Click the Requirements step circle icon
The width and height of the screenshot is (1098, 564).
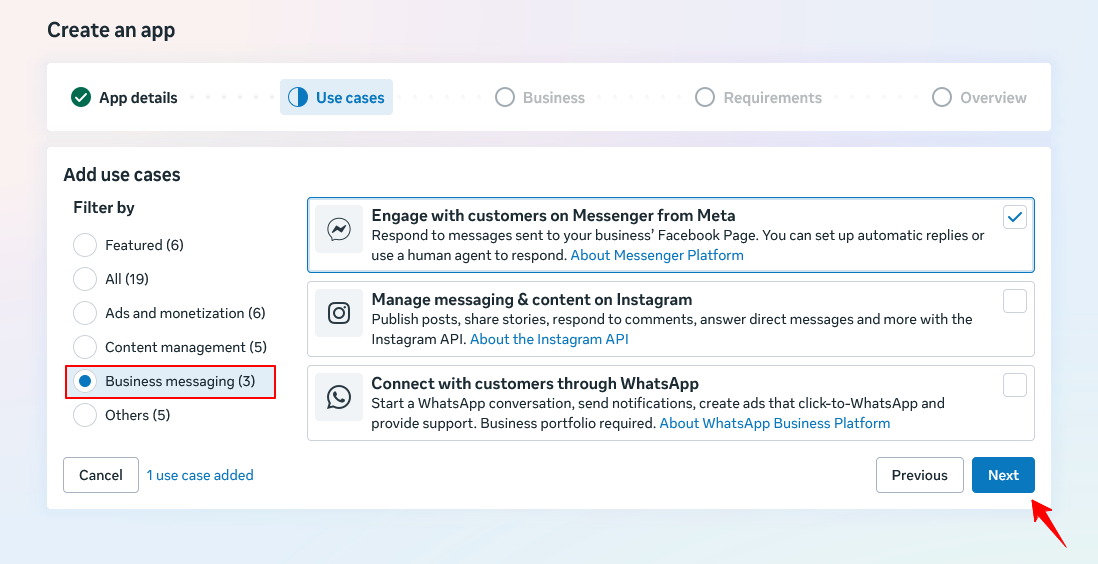[704, 97]
